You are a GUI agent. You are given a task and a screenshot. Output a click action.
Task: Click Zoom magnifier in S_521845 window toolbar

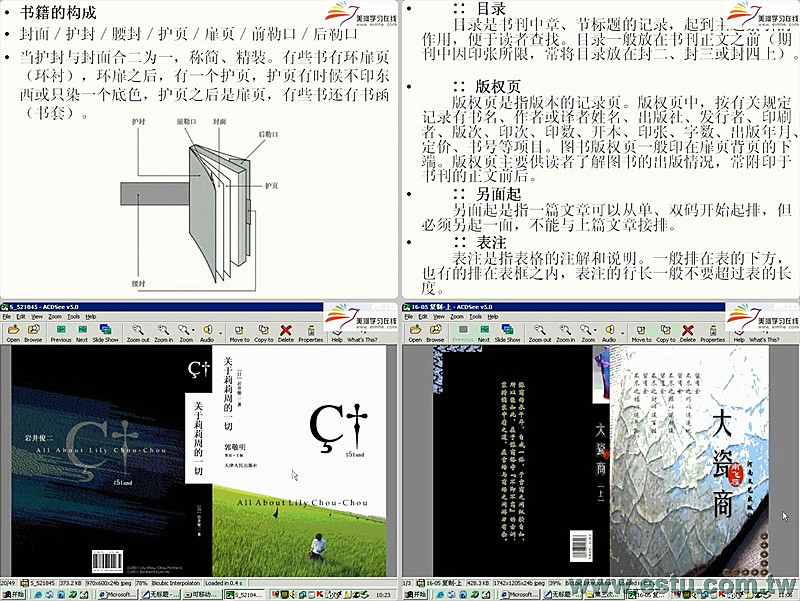[x=184, y=333]
